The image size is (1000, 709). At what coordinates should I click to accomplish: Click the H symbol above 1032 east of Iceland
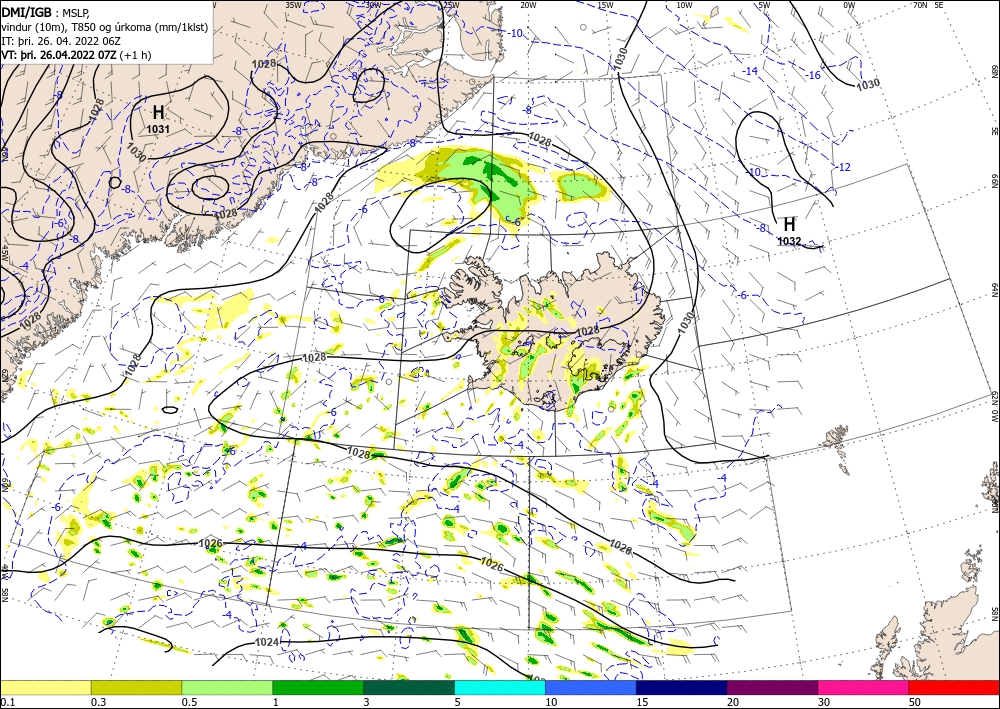point(790,224)
